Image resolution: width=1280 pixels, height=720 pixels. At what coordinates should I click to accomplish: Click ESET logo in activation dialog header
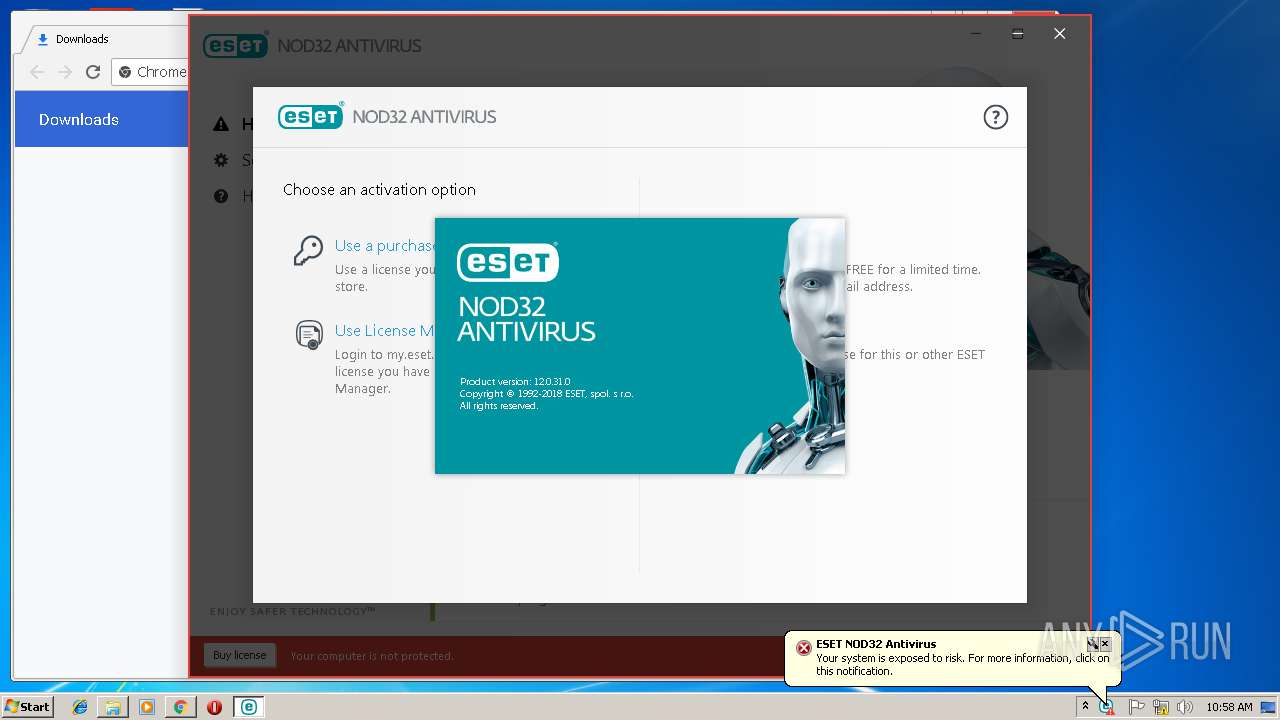[x=311, y=116]
